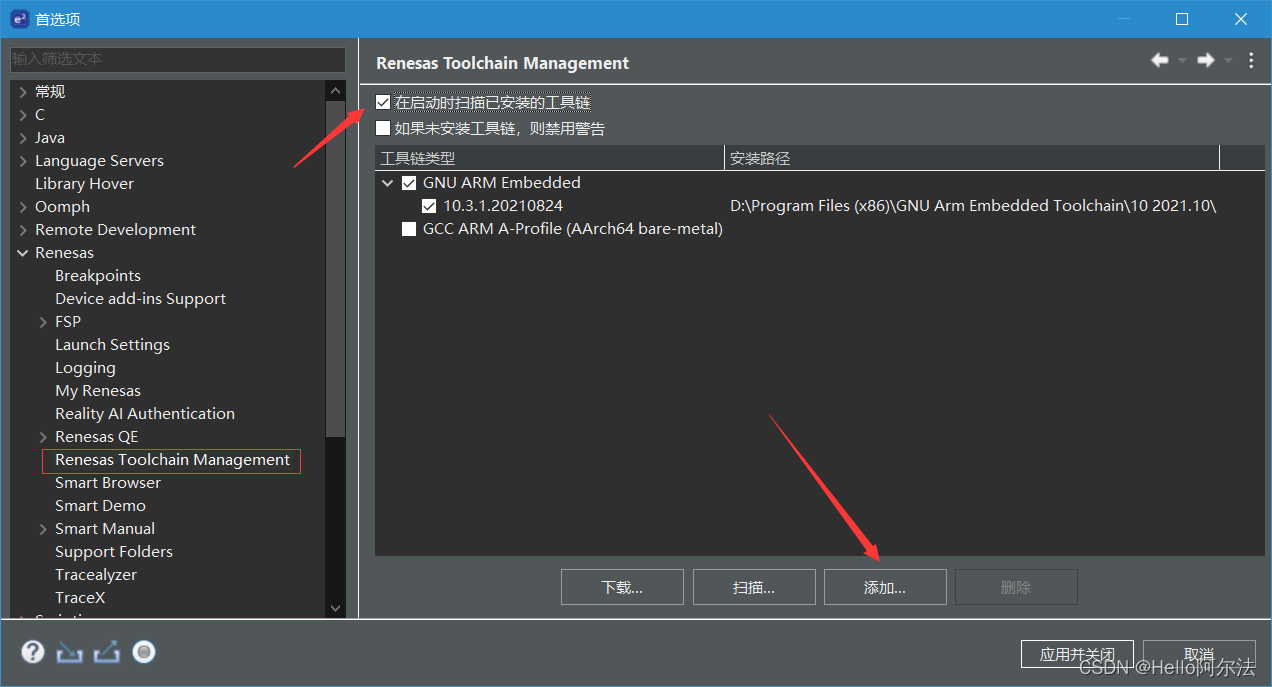Select Logging preference page
The width and height of the screenshot is (1272, 687).
coord(85,368)
